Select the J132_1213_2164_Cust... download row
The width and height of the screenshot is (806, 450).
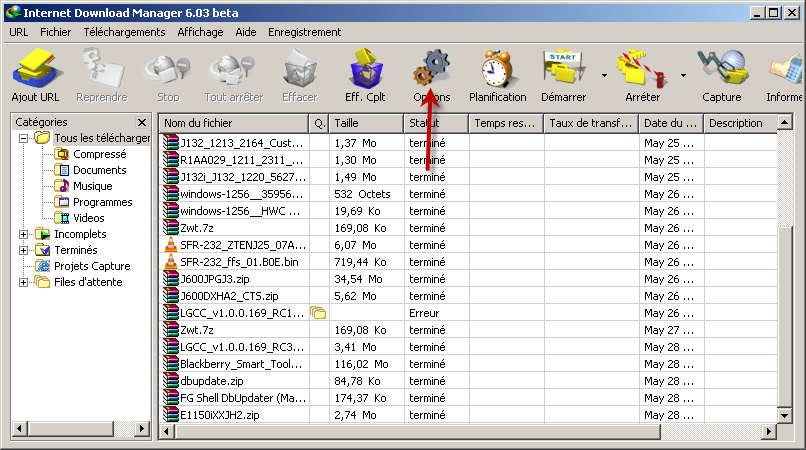coord(468,143)
